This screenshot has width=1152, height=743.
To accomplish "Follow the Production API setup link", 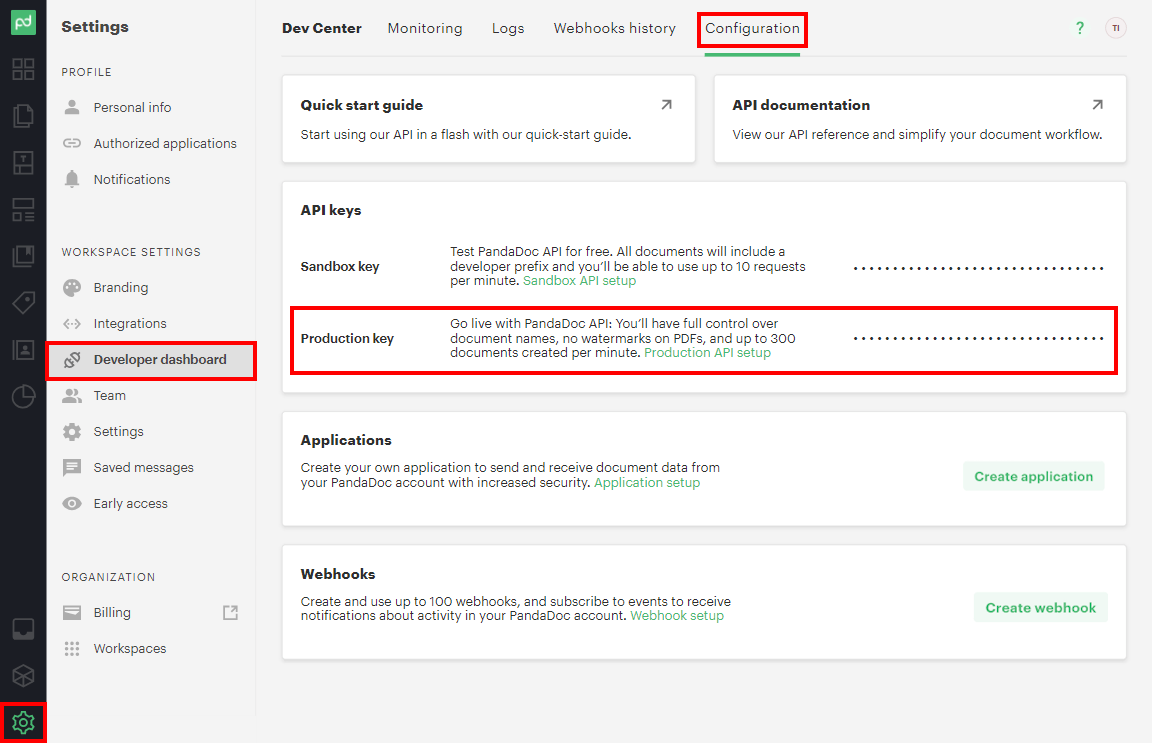I will [707, 353].
